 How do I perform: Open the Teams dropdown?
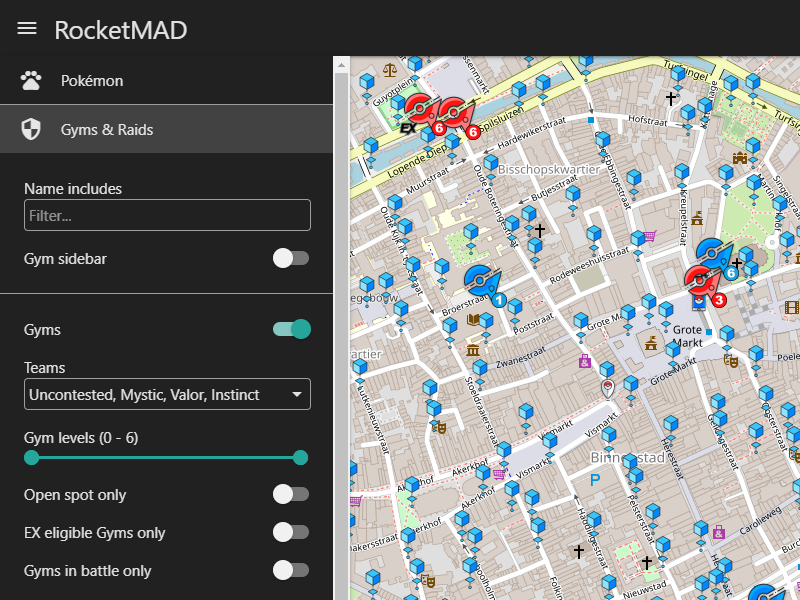[167, 395]
